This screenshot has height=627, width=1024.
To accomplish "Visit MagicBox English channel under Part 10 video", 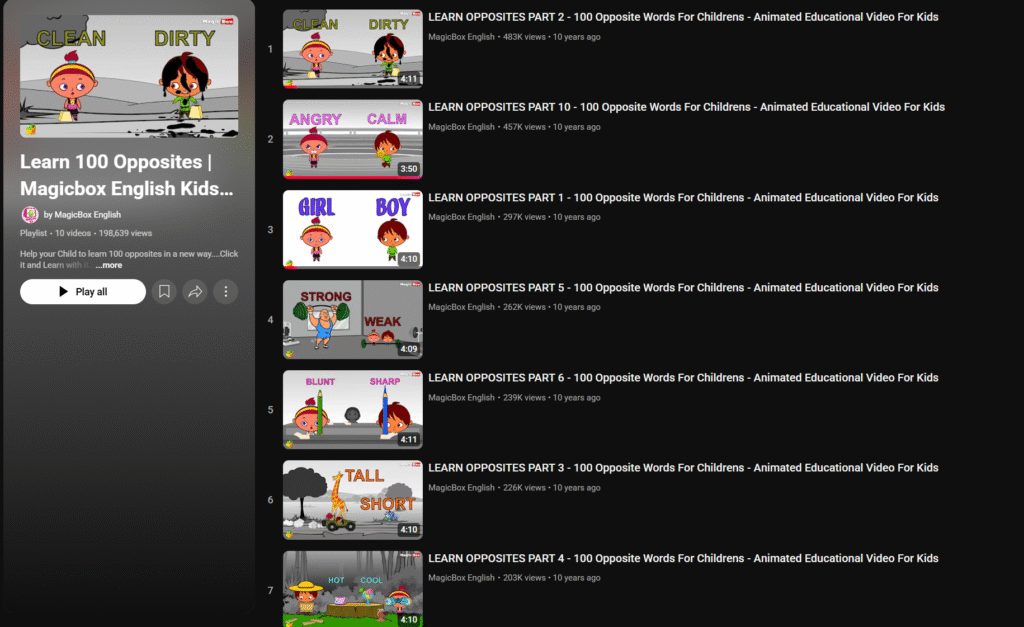I will click(x=461, y=127).
